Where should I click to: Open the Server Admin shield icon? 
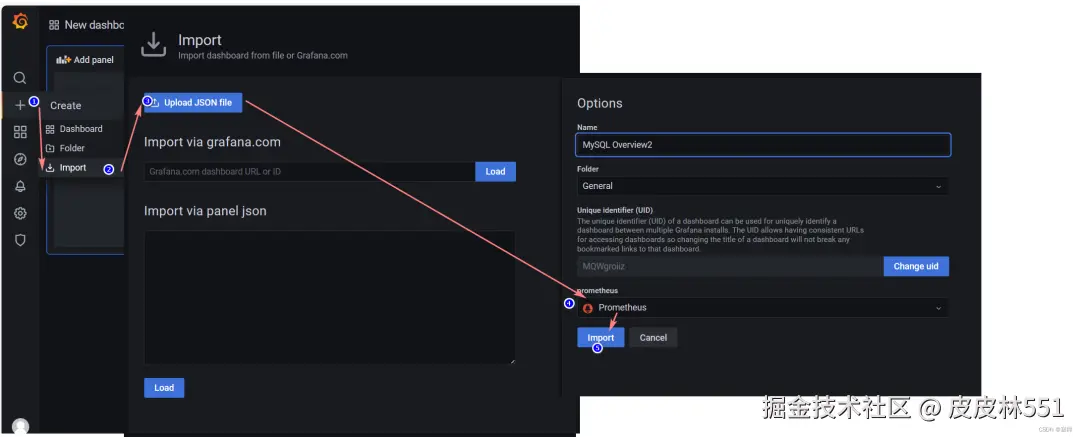pos(20,240)
